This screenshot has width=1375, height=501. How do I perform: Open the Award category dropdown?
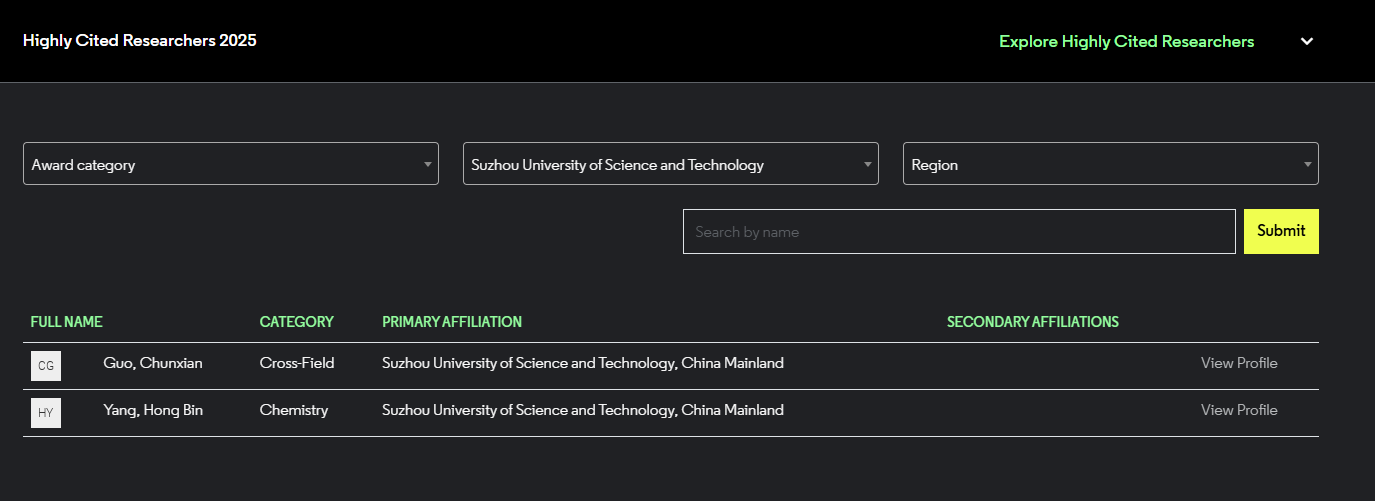(230, 164)
